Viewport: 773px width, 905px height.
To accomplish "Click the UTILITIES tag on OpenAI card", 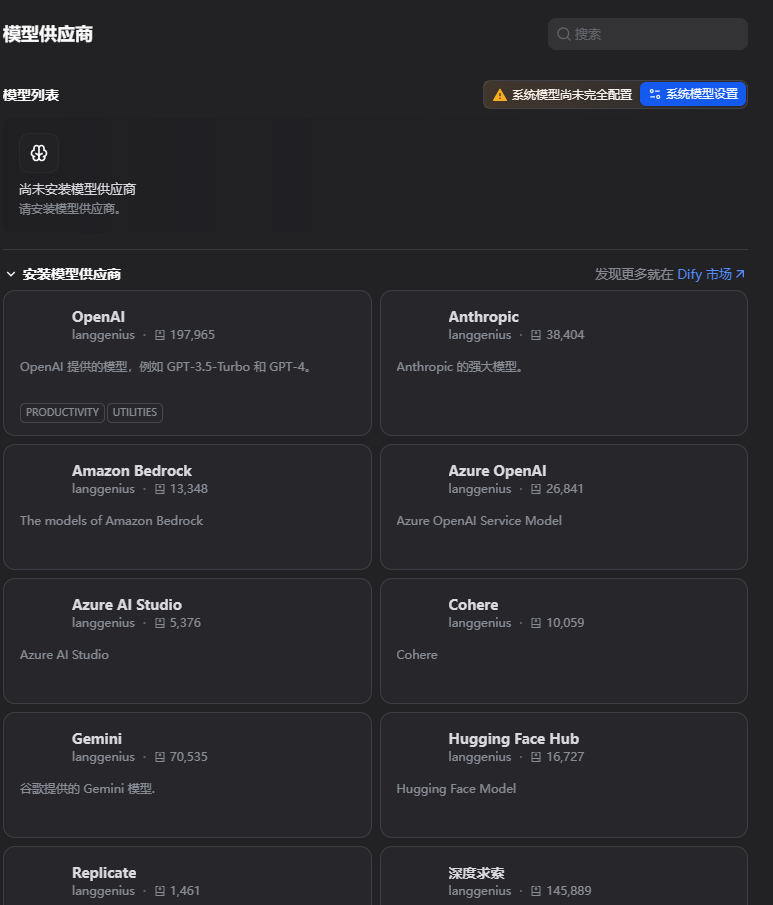I will 135,412.
